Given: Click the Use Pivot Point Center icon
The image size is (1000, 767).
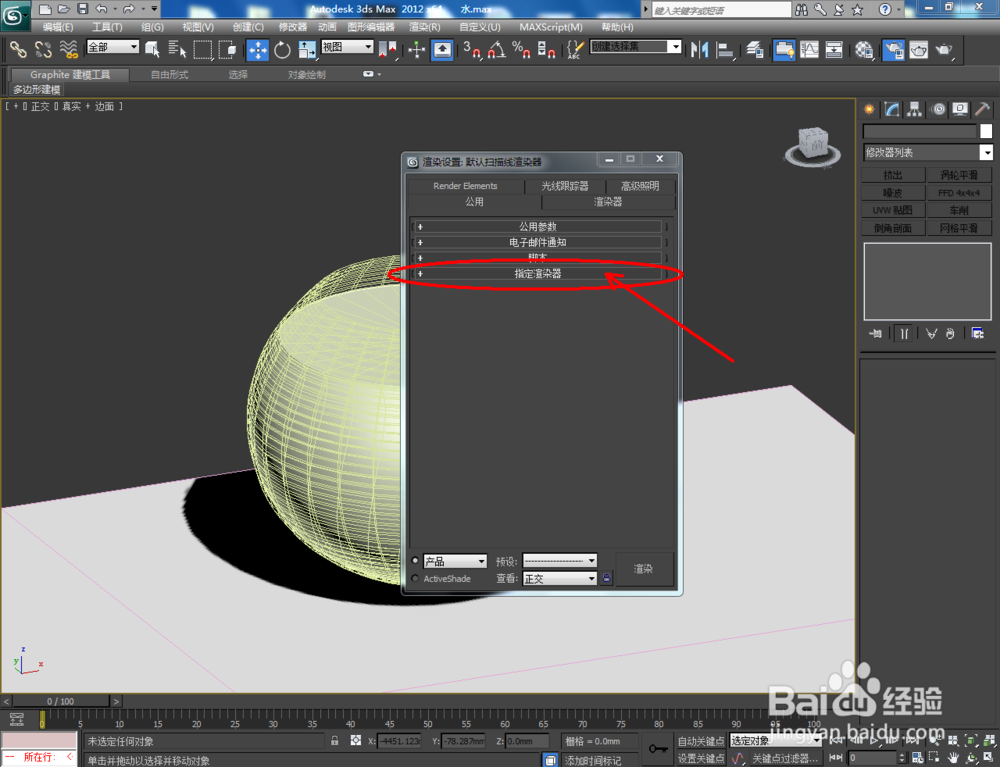Looking at the screenshot, I should pyautogui.click(x=387, y=49).
